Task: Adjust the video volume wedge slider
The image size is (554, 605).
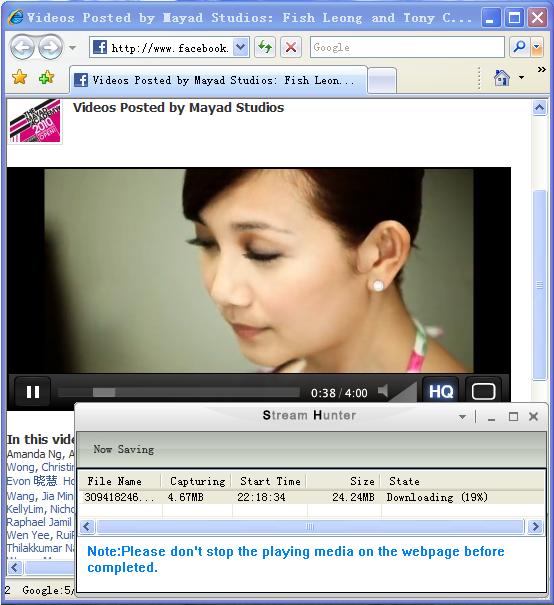Action: (403, 391)
